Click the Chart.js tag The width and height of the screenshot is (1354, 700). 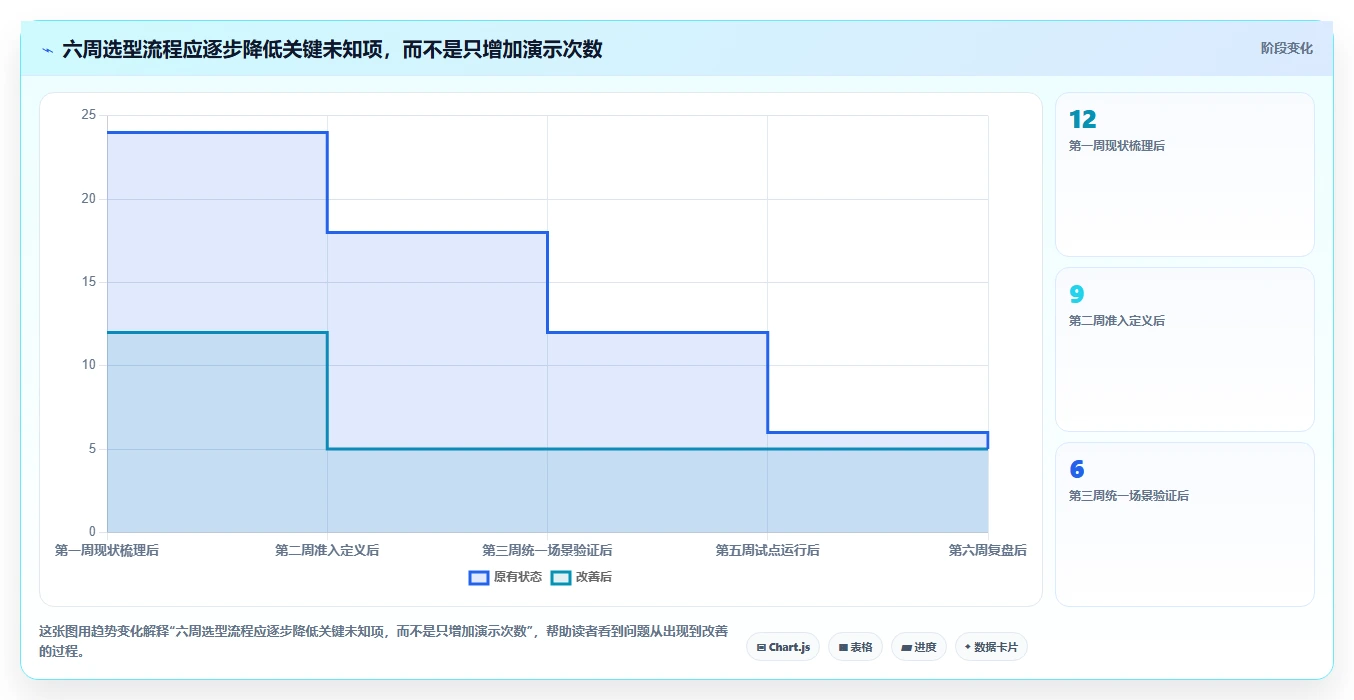point(783,647)
